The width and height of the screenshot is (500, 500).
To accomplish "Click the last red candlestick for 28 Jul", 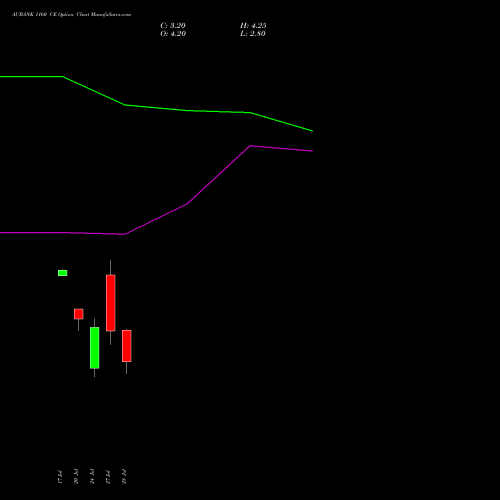I will 127,346.
